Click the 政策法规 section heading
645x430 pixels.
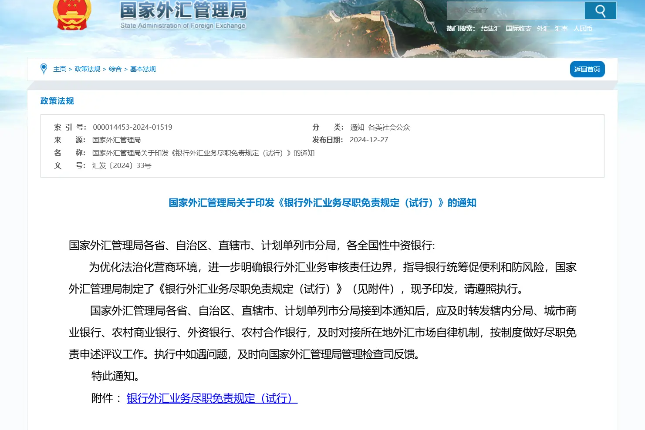click(57, 100)
